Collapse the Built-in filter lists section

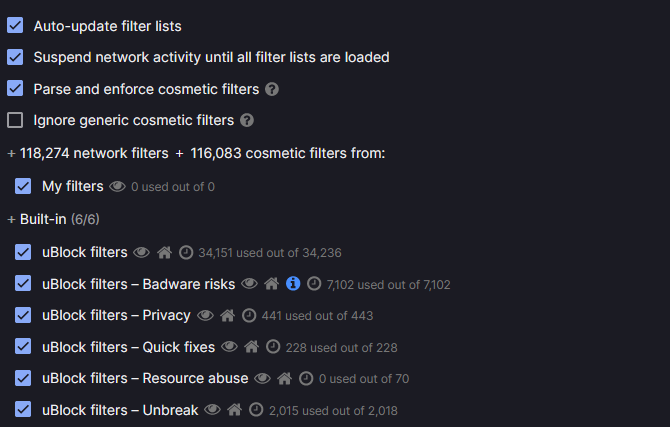(x=11, y=219)
